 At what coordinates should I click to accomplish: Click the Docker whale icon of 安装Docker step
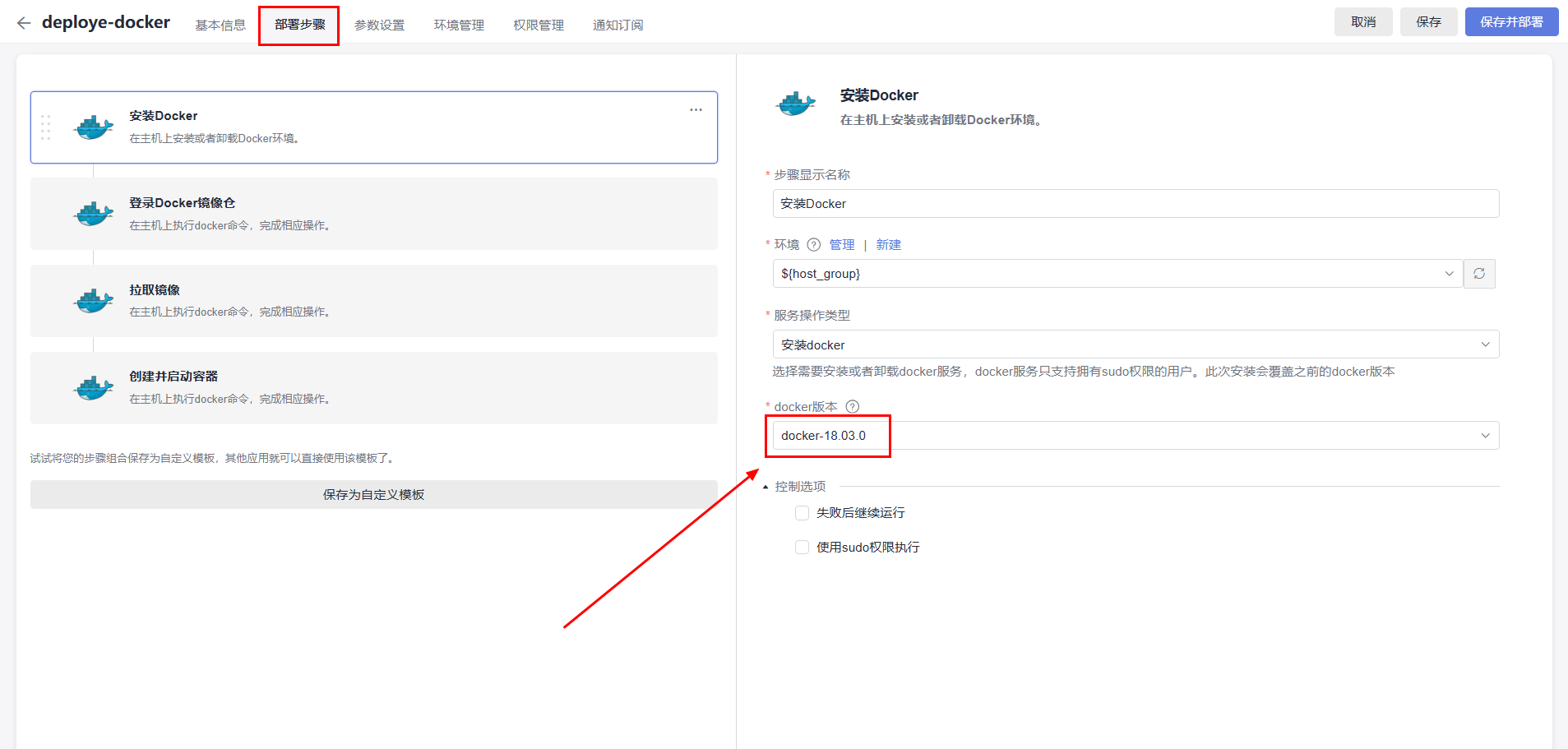(94, 127)
